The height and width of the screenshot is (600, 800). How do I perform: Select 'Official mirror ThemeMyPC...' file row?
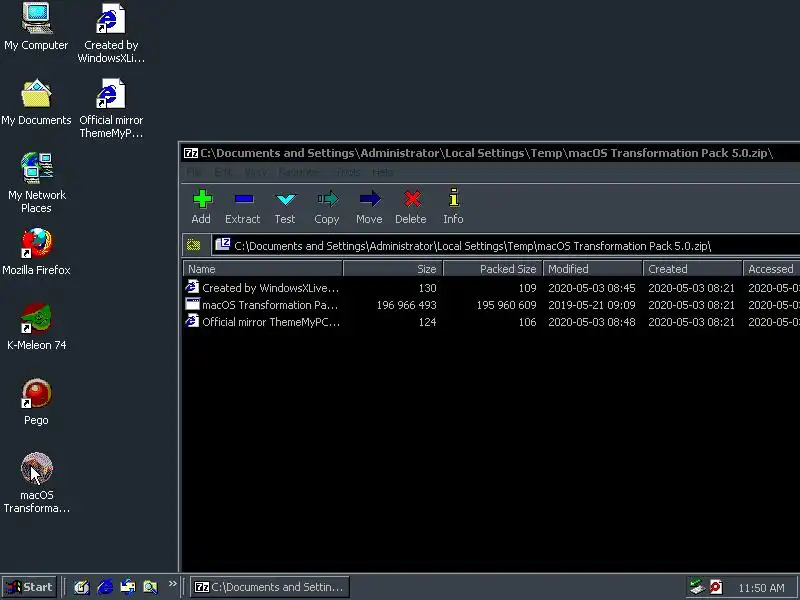[x=491, y=322]
